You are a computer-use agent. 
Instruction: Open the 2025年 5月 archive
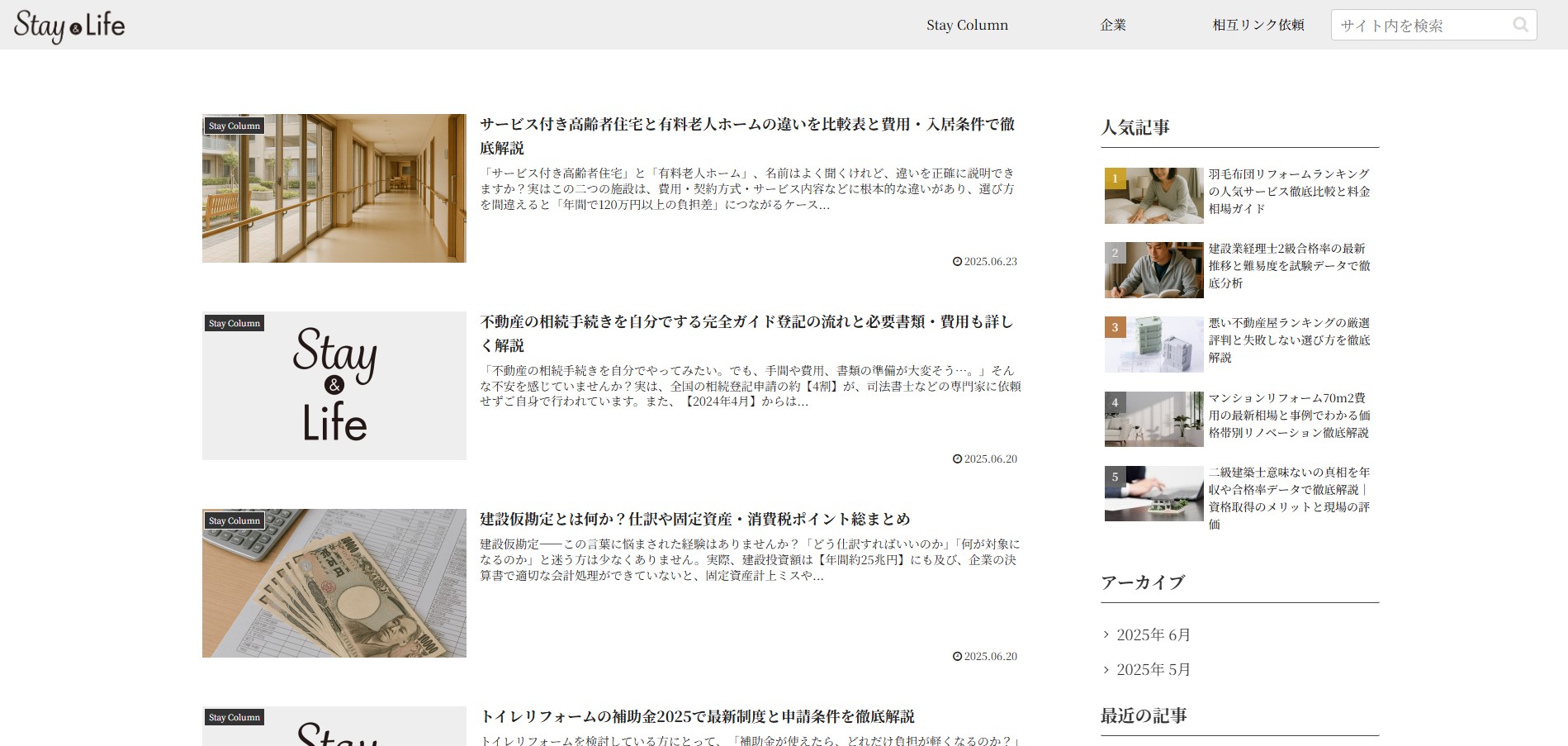(1153, 669)
